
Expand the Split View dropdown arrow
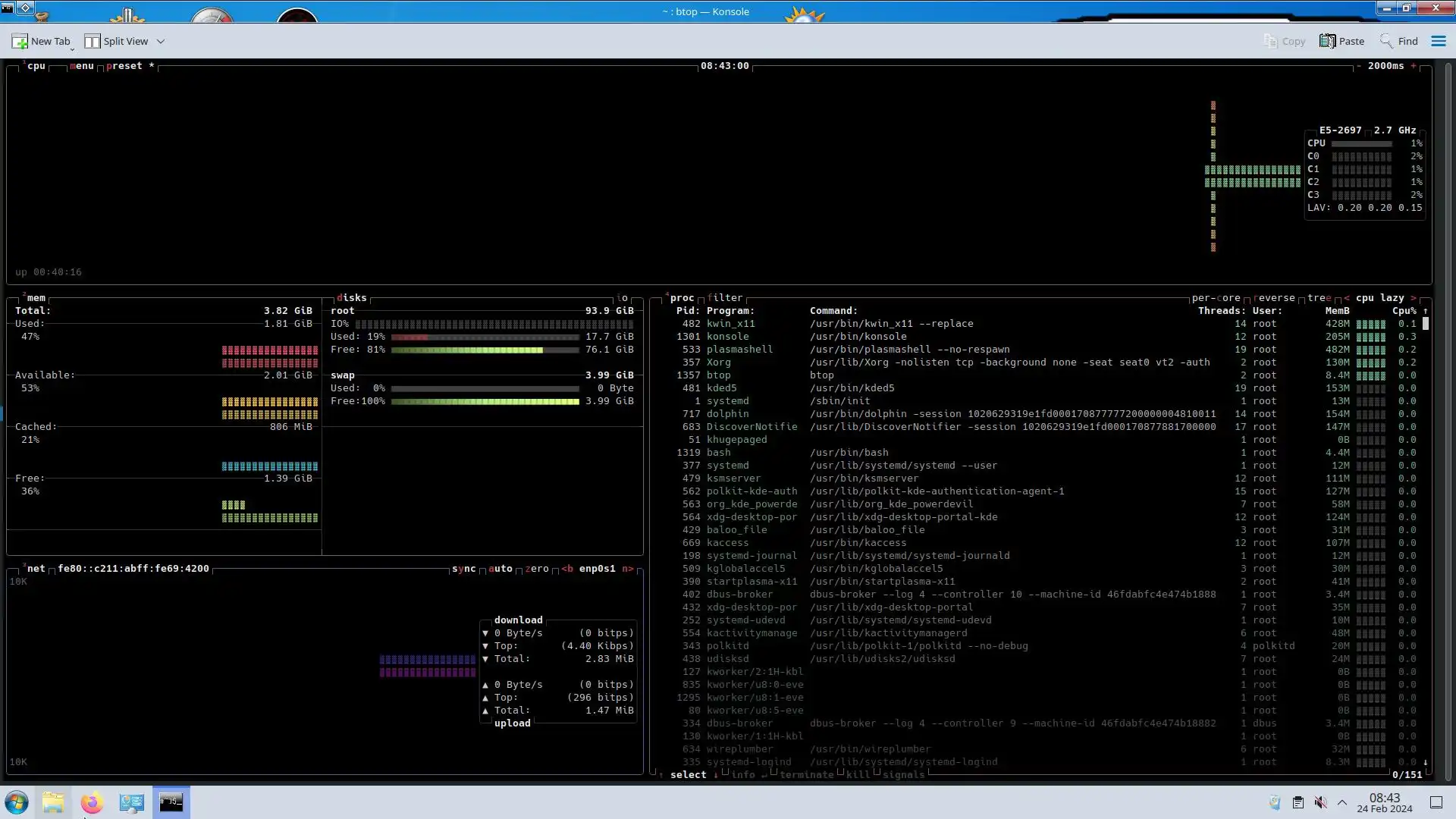point(161,42)
